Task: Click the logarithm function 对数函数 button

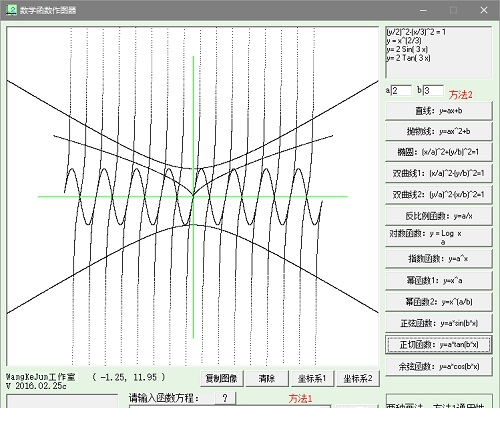Action: (x=439, y=237)
